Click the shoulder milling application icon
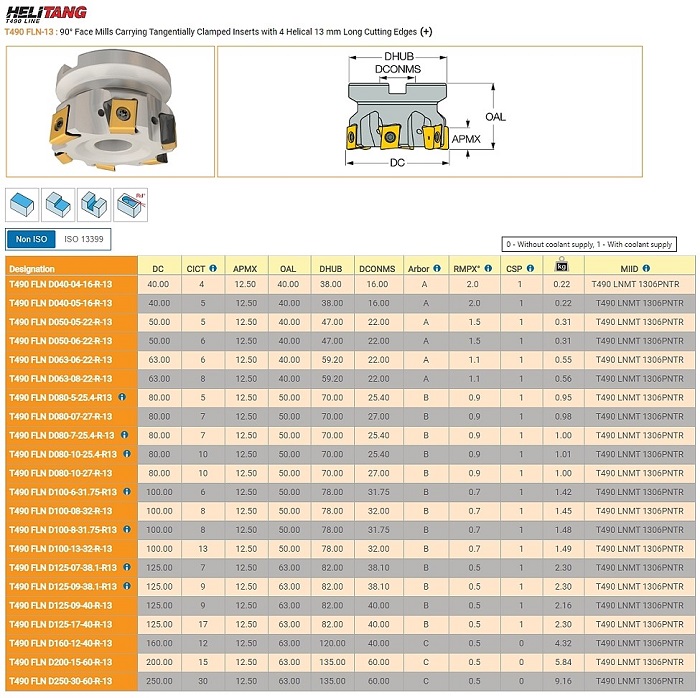The width and height of the screenshot is (700, 698). [x=58, y=205]
